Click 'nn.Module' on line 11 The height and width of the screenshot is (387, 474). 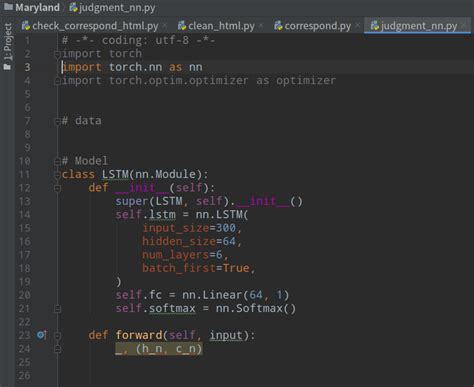pos(165,174)
